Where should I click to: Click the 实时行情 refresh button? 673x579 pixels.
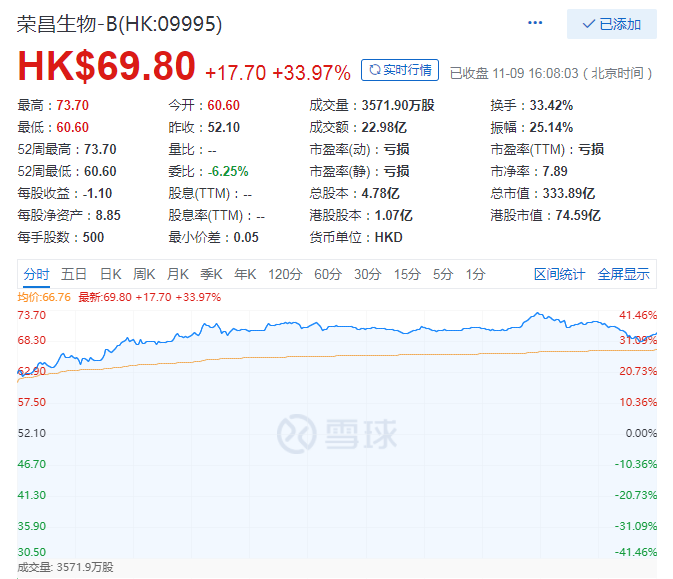coord(400,70)
